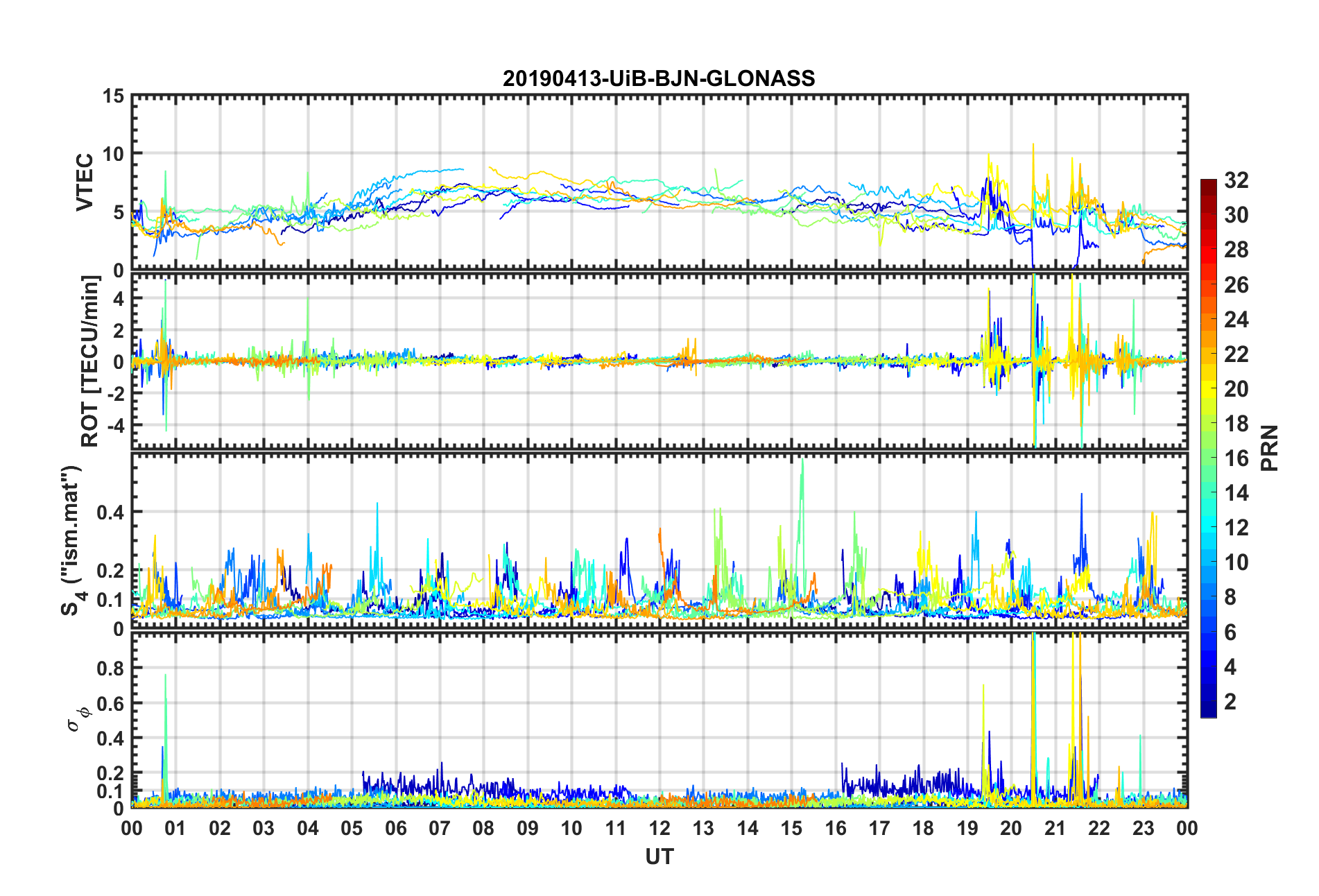Click the ROT [TECU/min] axis label
This screenshot has width=1319, height=896.
tap(90, 361)
